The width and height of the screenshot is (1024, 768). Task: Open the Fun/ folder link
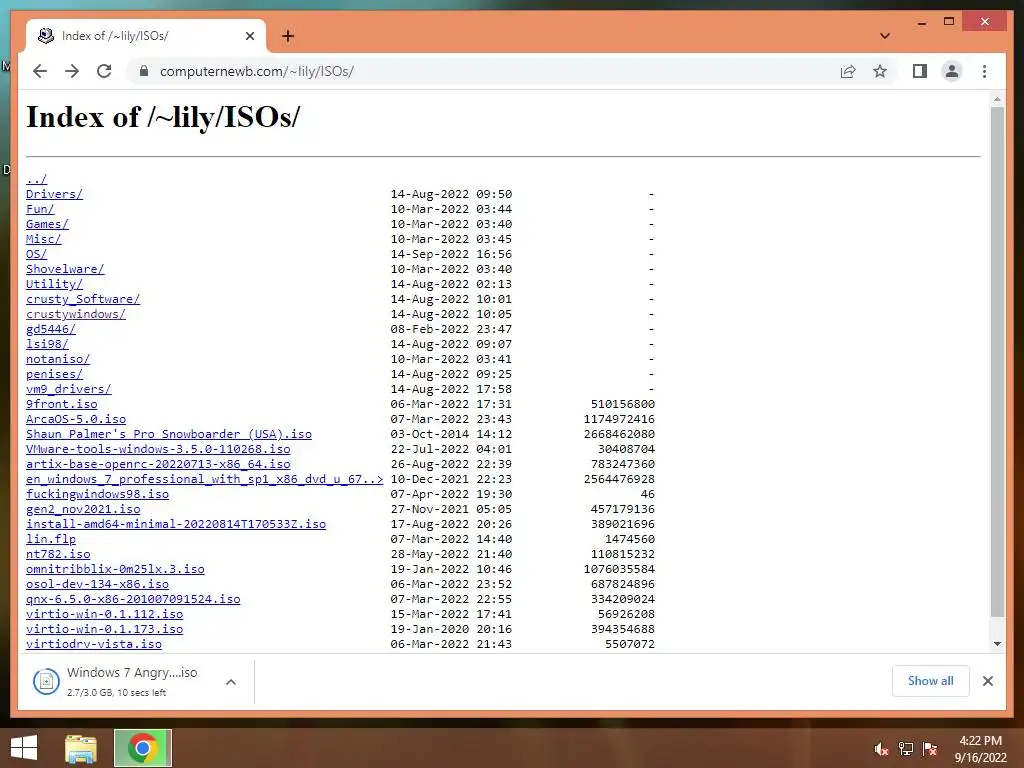[x=40, y=209]
